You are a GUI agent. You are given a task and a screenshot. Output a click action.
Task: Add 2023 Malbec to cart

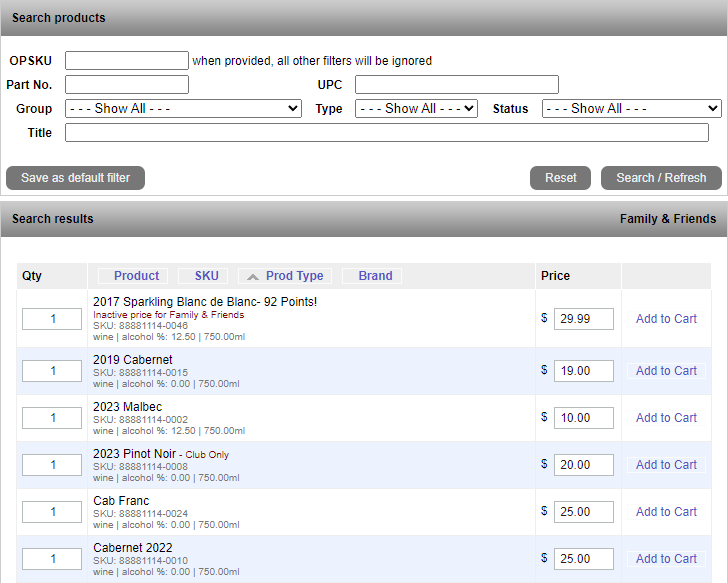(666, 418)
